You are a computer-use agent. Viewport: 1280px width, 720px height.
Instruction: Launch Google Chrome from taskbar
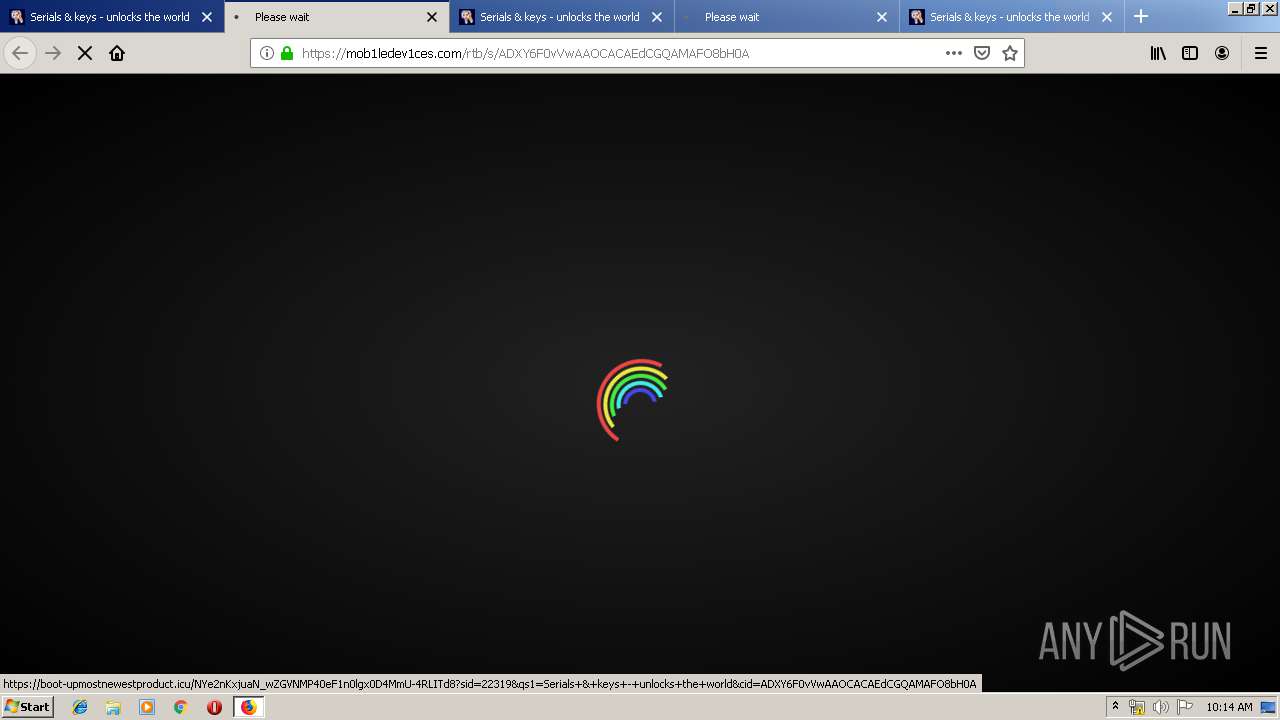180,707
